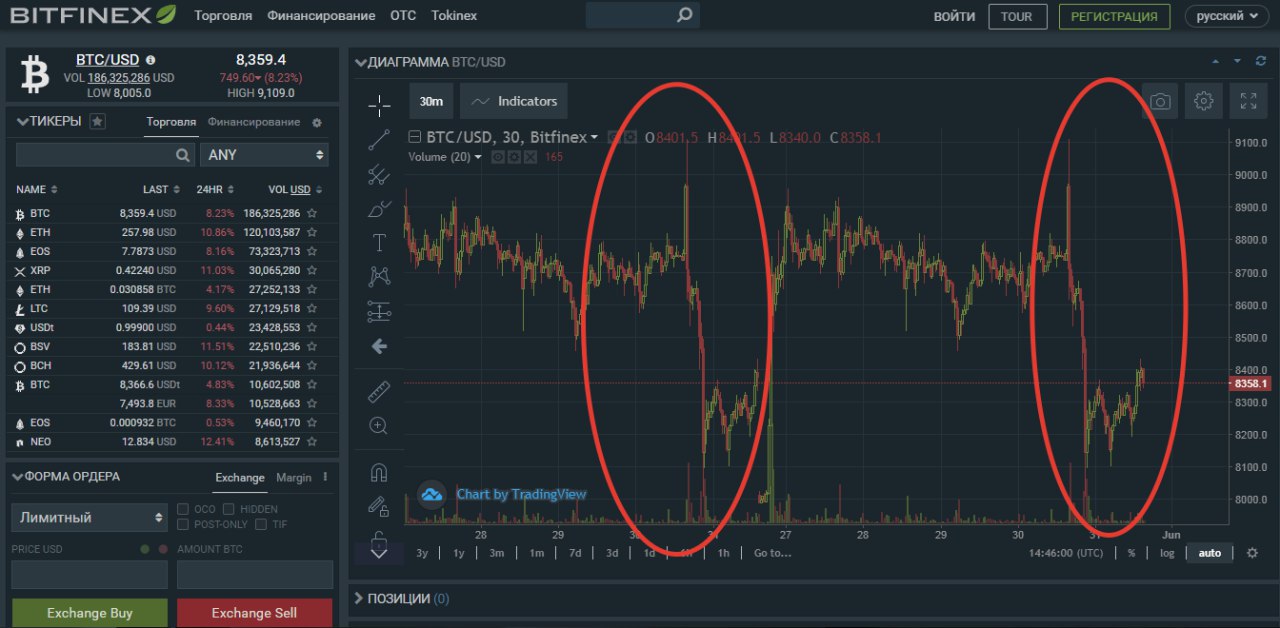
Task: Click the Exchange Sell button
Action: [255, 613]
